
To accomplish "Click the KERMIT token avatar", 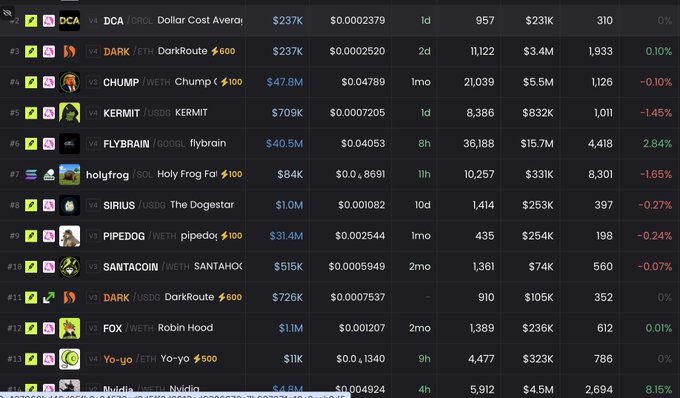I will pyautogui.click(x=69, y=113).
